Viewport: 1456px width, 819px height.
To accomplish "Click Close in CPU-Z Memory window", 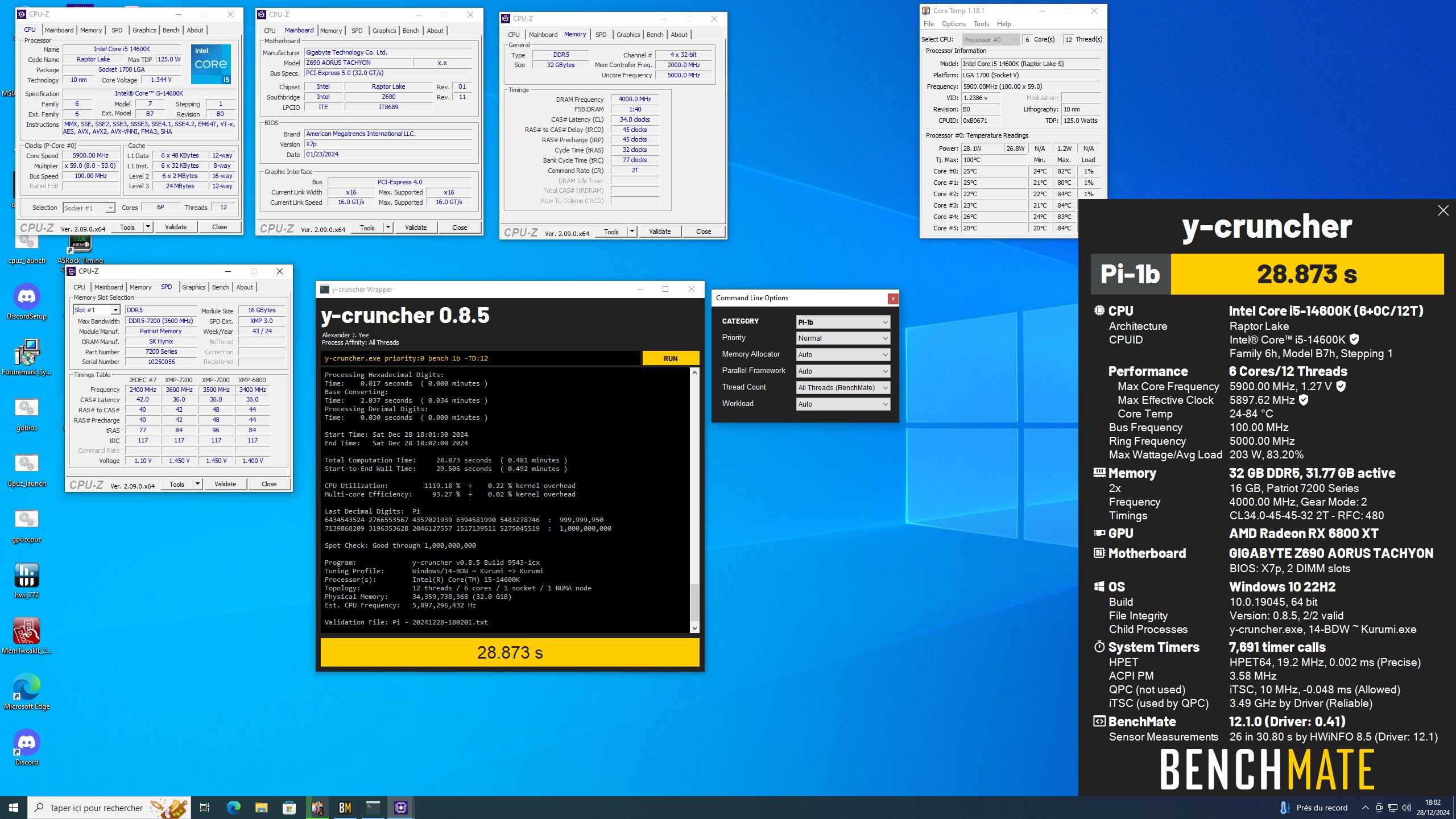I will coord(704,231).
